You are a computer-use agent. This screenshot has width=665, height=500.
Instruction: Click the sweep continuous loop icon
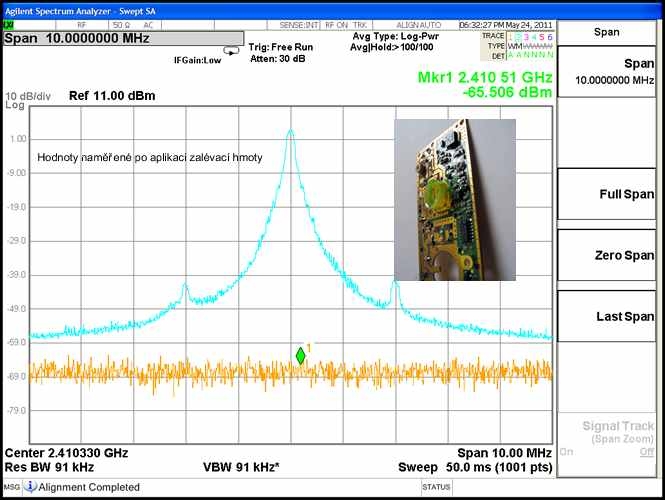pos(231,50)
